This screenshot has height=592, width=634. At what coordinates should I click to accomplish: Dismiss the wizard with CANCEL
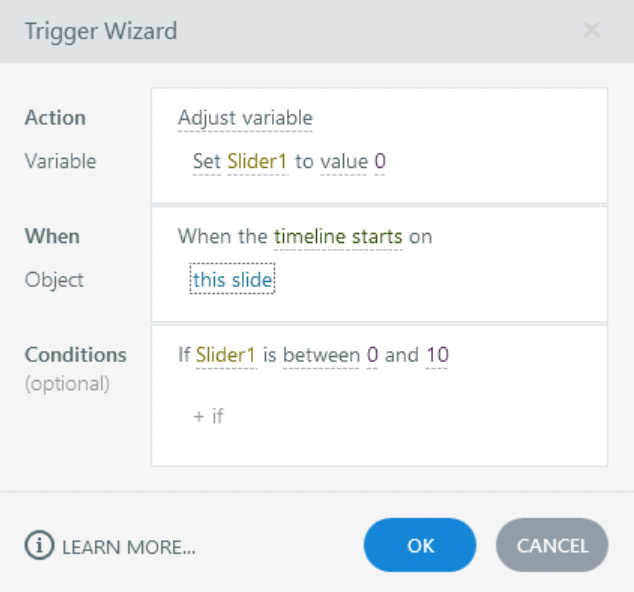(552, 545)
